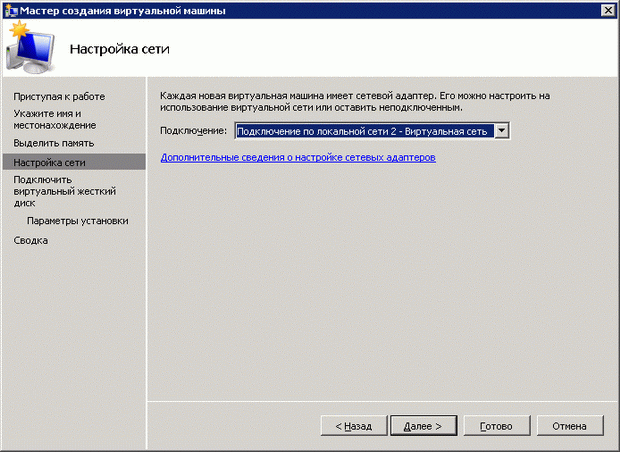The width and height of the screenshot is (620, 452).
Task: Click the computer icon in the wizard header
Action: pos(30,48)
